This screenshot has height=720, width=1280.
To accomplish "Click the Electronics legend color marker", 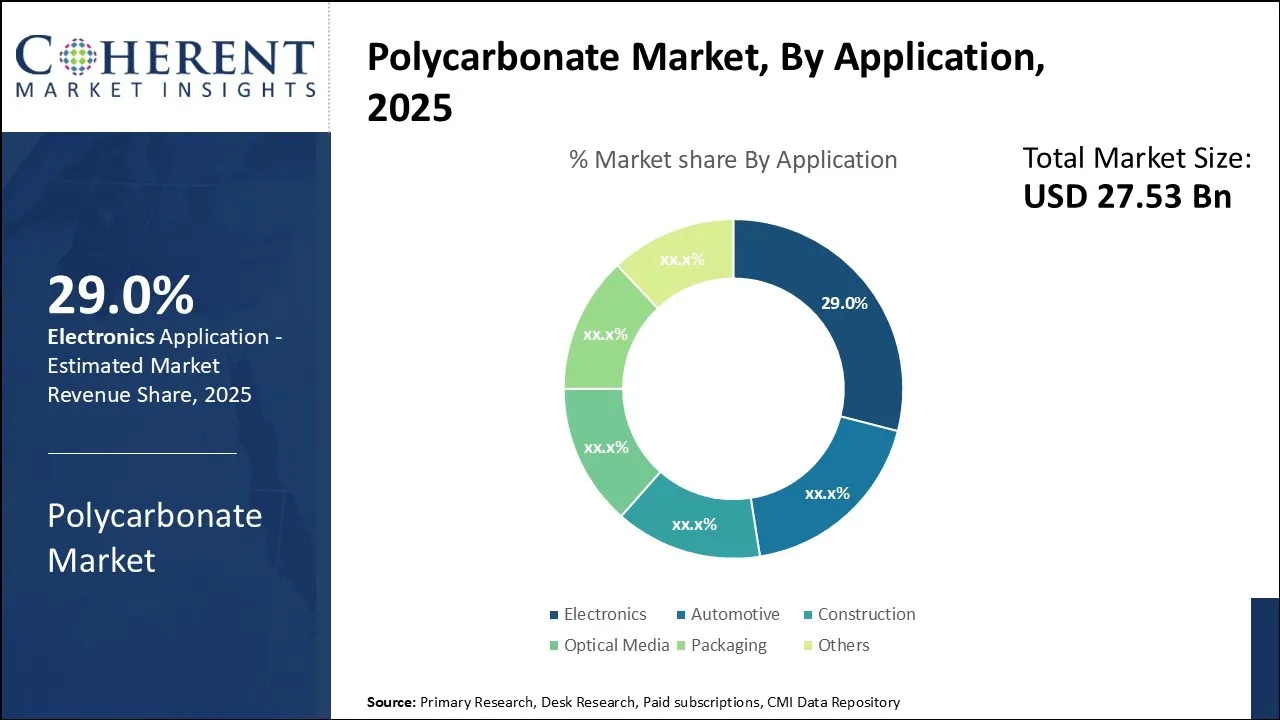I will coord(554,615).
